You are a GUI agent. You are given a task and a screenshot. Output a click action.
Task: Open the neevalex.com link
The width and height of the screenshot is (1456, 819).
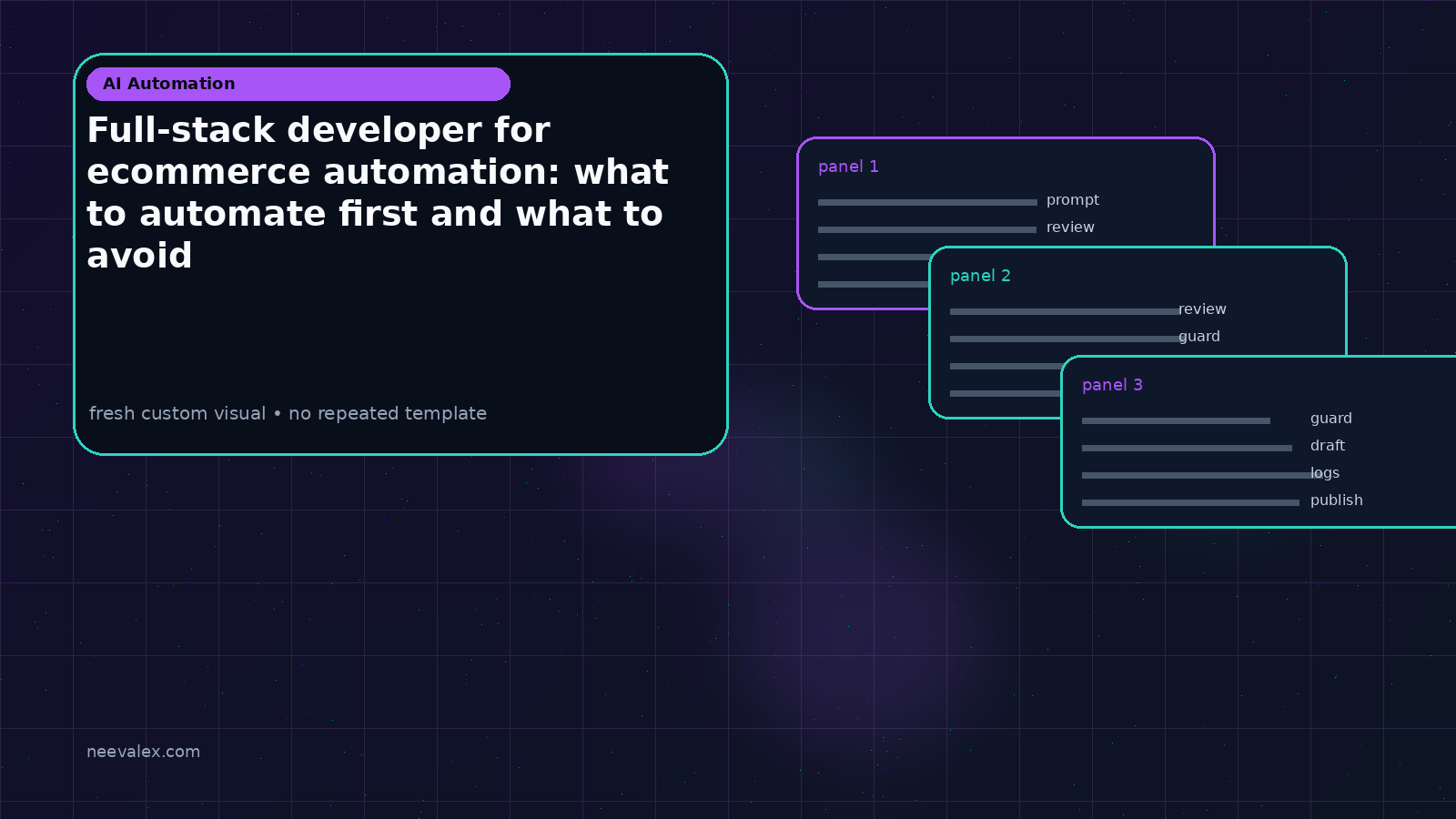143,752
